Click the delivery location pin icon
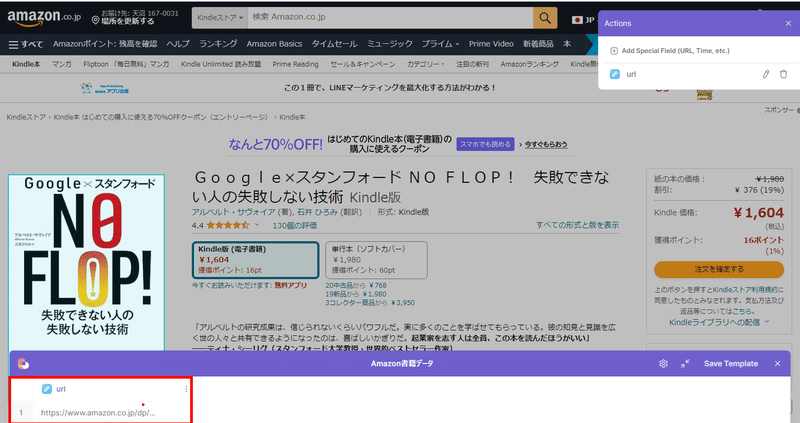The width and height of the screenshot is (800, 423). [x=95, y=20]
